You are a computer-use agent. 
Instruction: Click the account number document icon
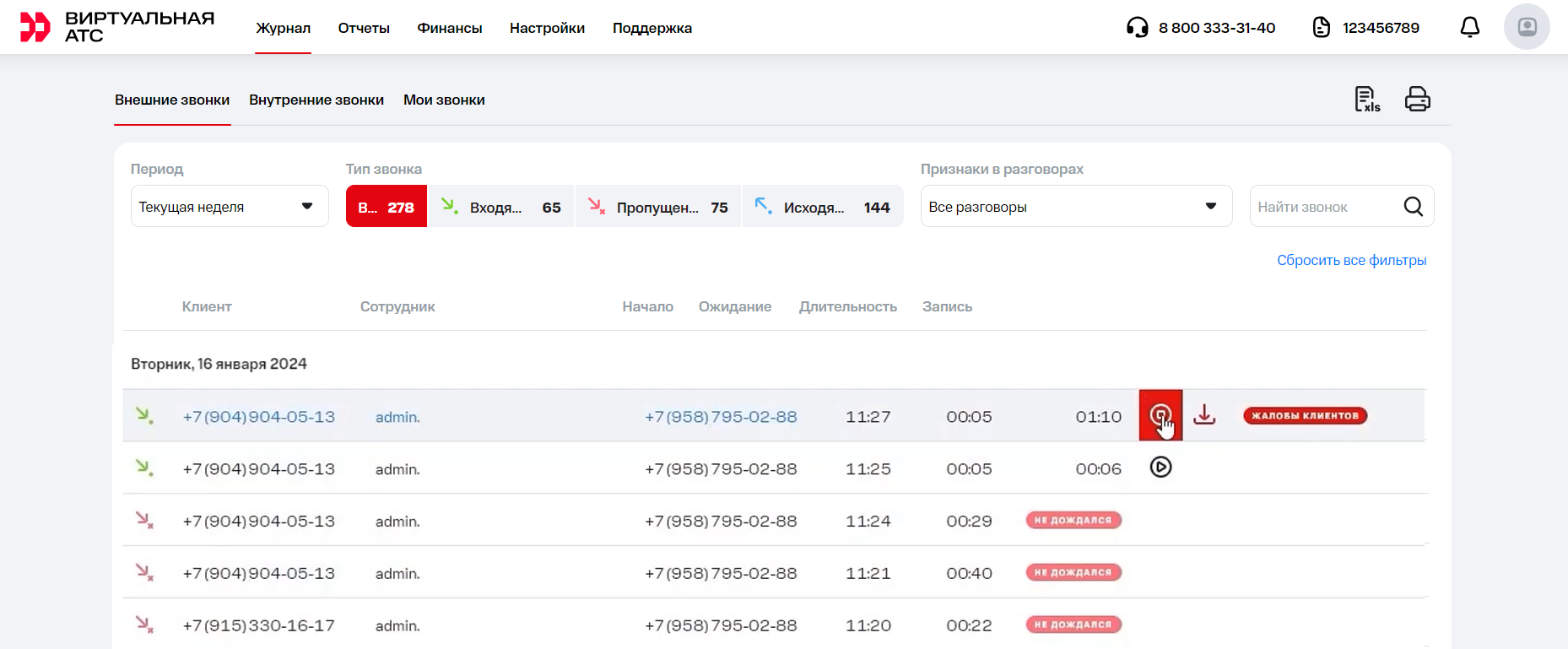1322,28
